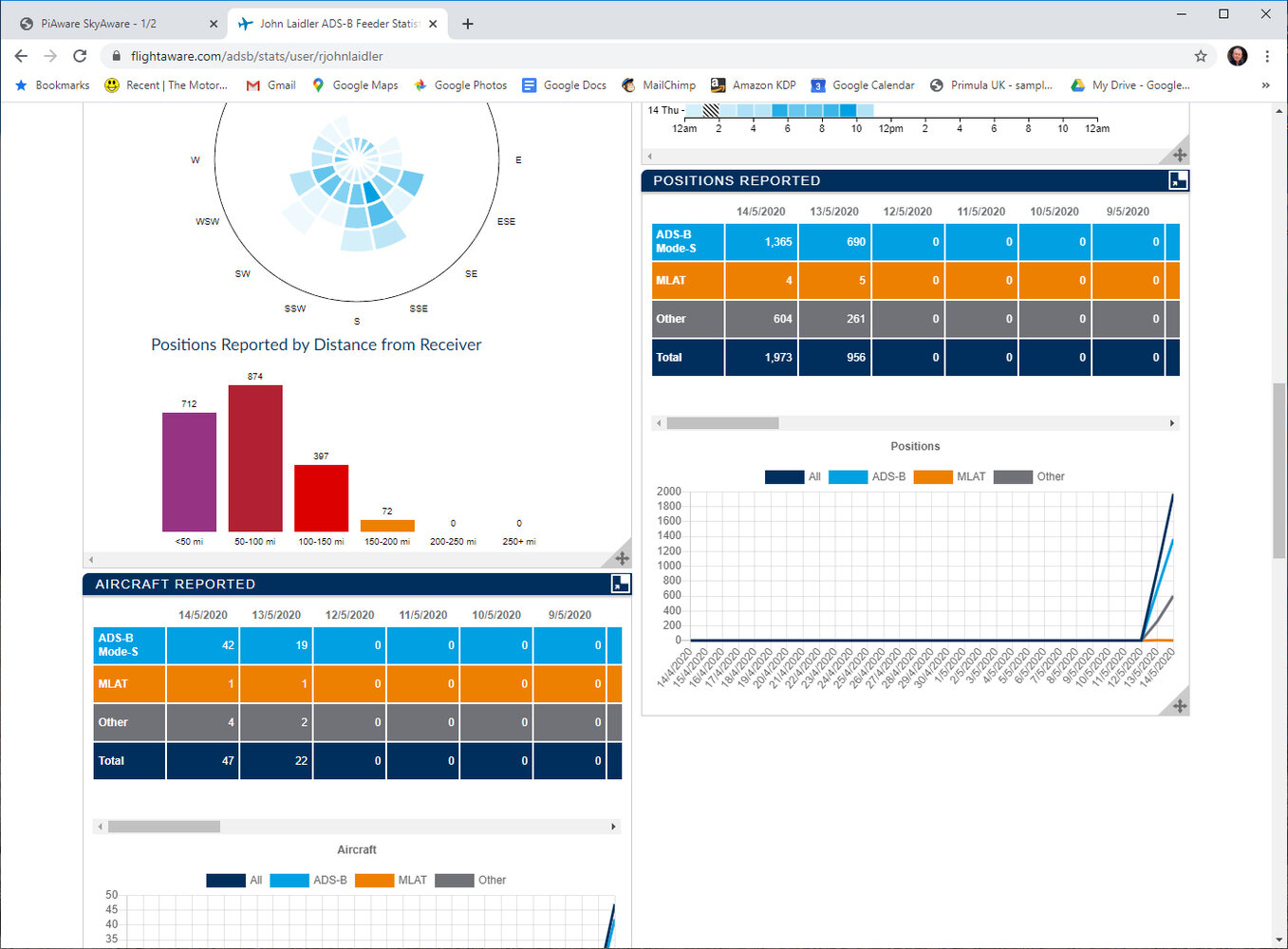Image resolution: width=1288 pixels, height=949 pixels.
Task: Toggle ADS-B series in Positions legend
Action: pyautogui.click(x=867, y=476)
